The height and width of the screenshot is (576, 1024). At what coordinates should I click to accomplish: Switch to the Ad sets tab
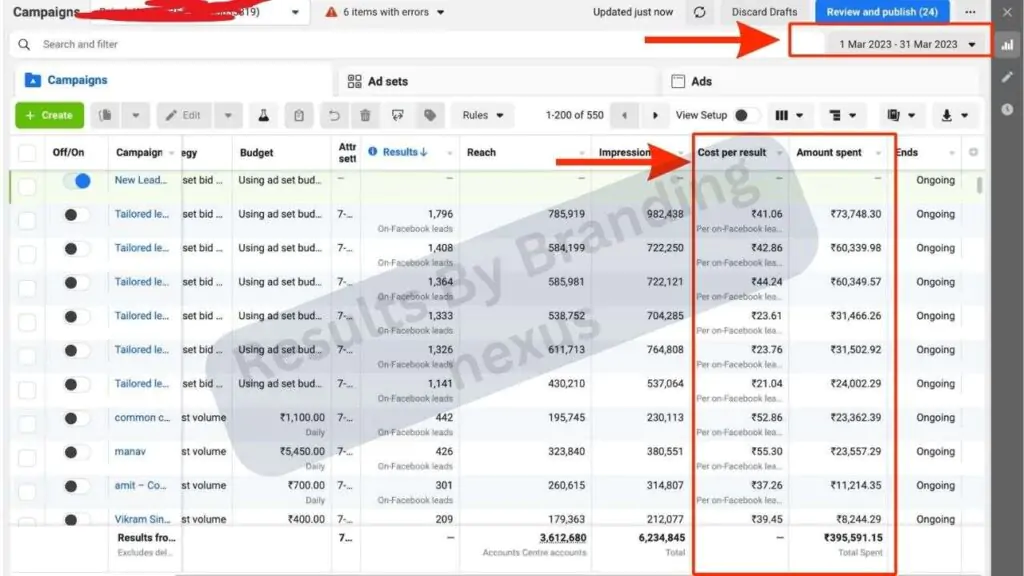point(388,81)
